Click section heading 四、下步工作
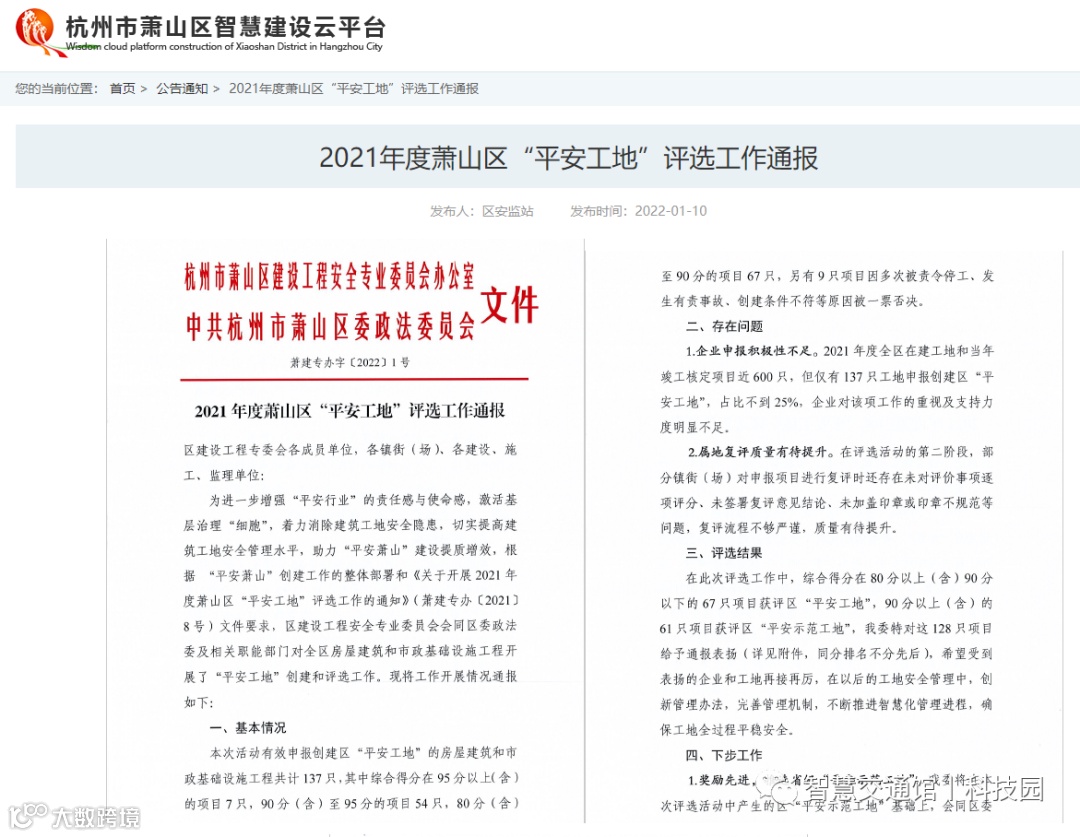Viewport: 1080px width, 837px height. tap(725, 755)
